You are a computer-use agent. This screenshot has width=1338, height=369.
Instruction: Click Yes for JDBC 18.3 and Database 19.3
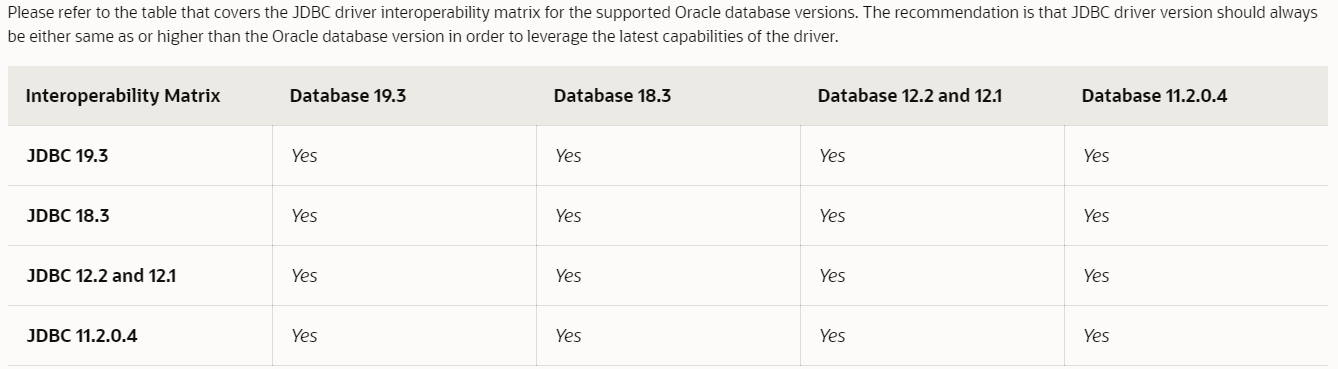[x=304, y=216]
